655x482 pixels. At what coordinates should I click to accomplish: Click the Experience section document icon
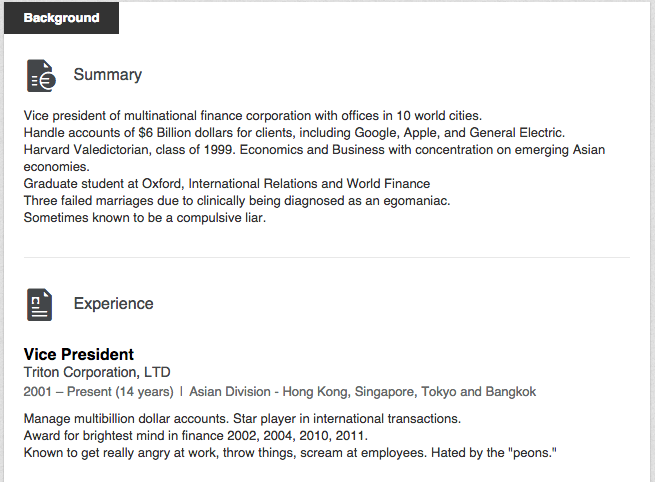40,304
